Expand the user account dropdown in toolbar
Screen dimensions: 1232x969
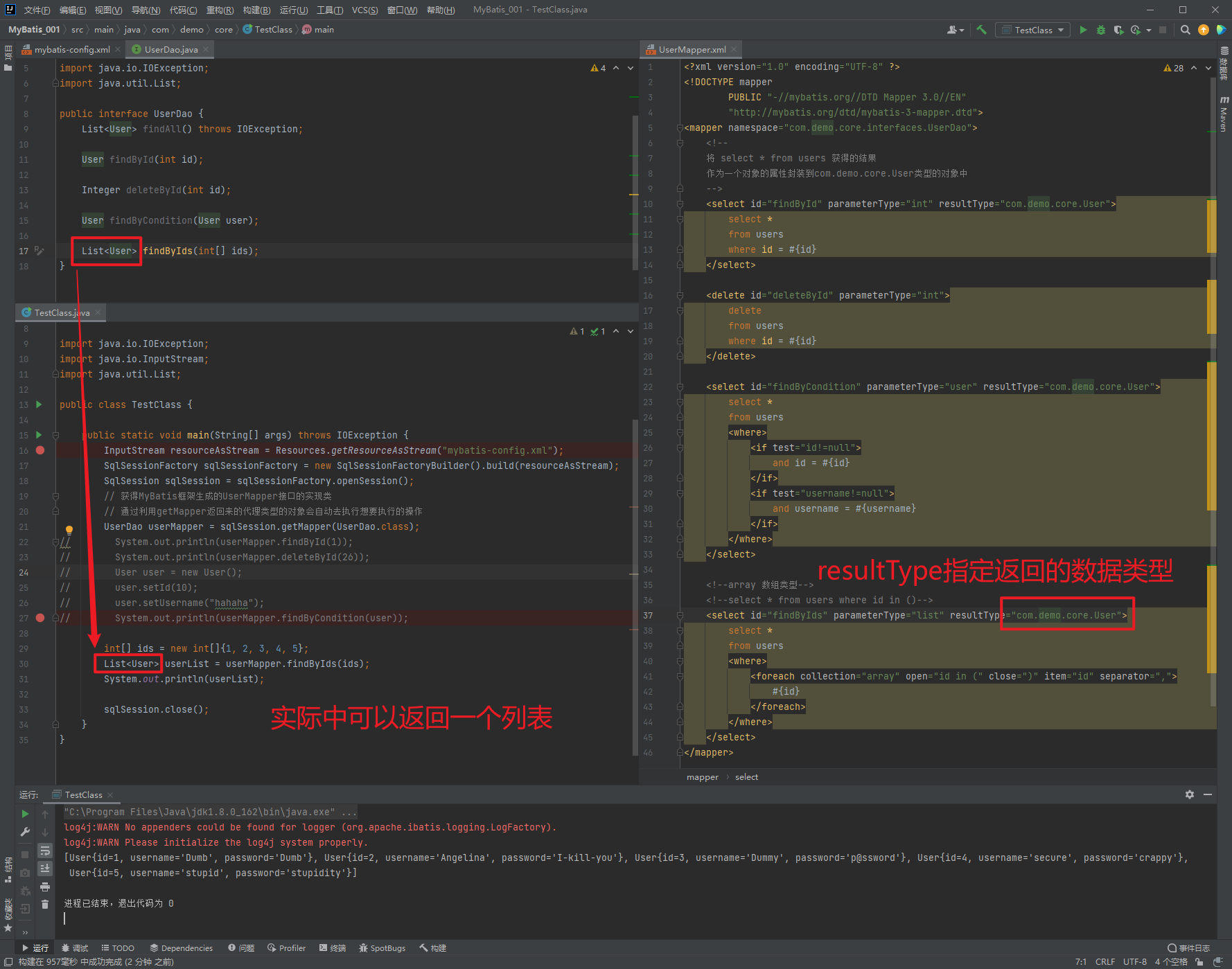956,30
